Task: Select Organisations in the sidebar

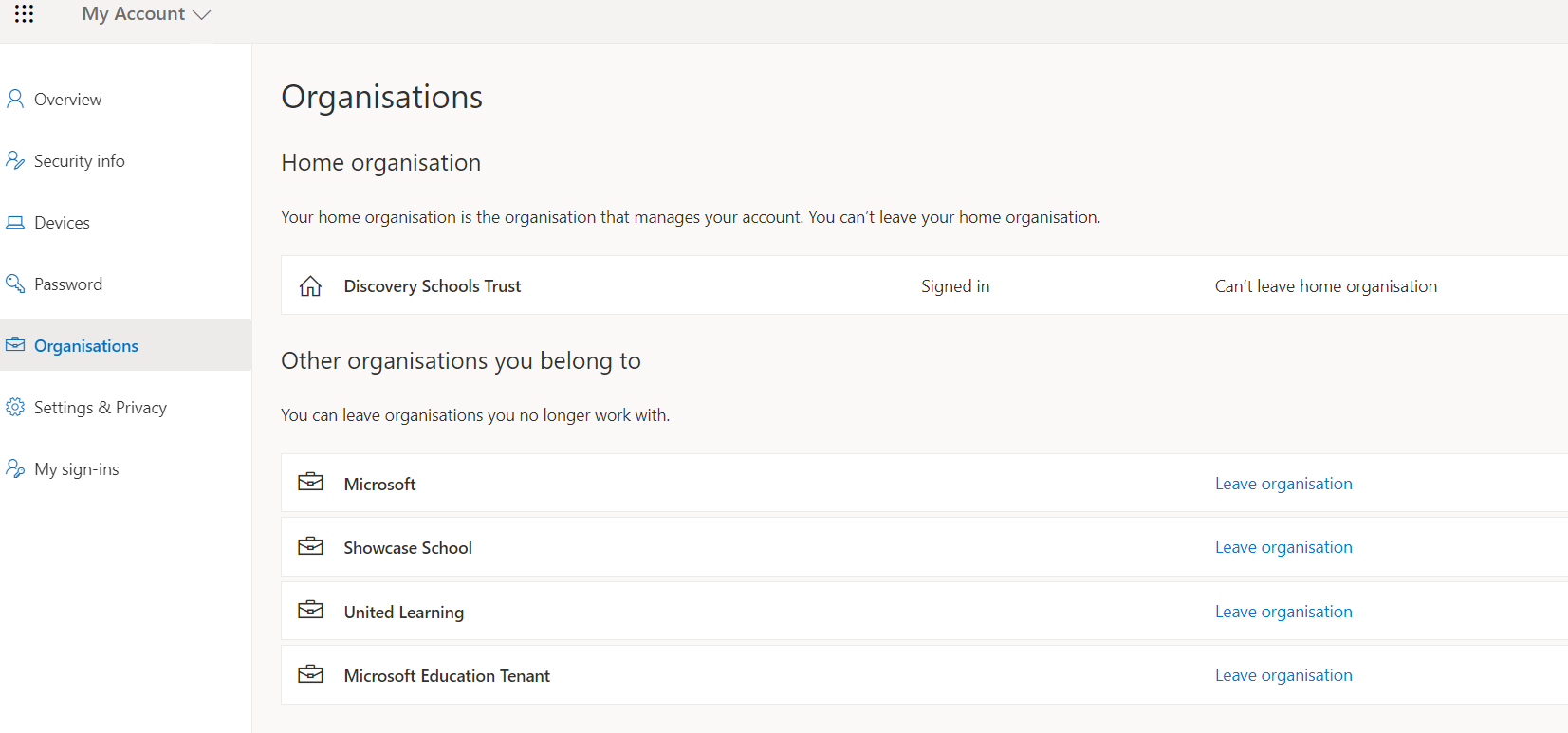Action: coord(86,346)
